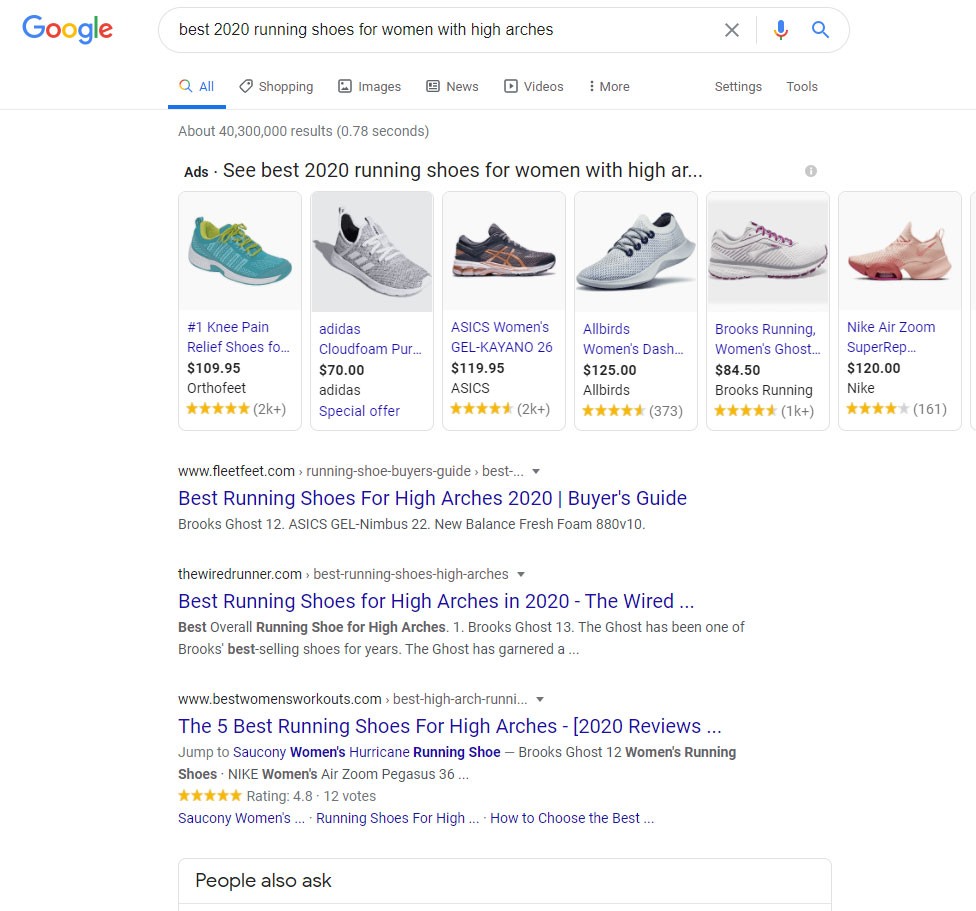976x911 pixels.
Task: Click the ads info icon
Action: click(811, 171)
